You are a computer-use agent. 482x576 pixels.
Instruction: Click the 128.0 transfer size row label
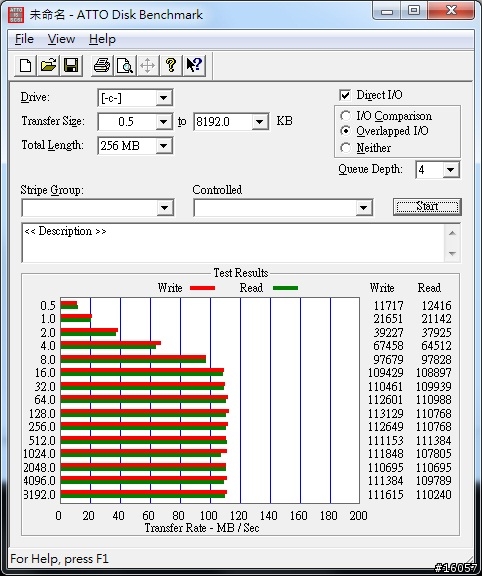[x=42, y=414]
